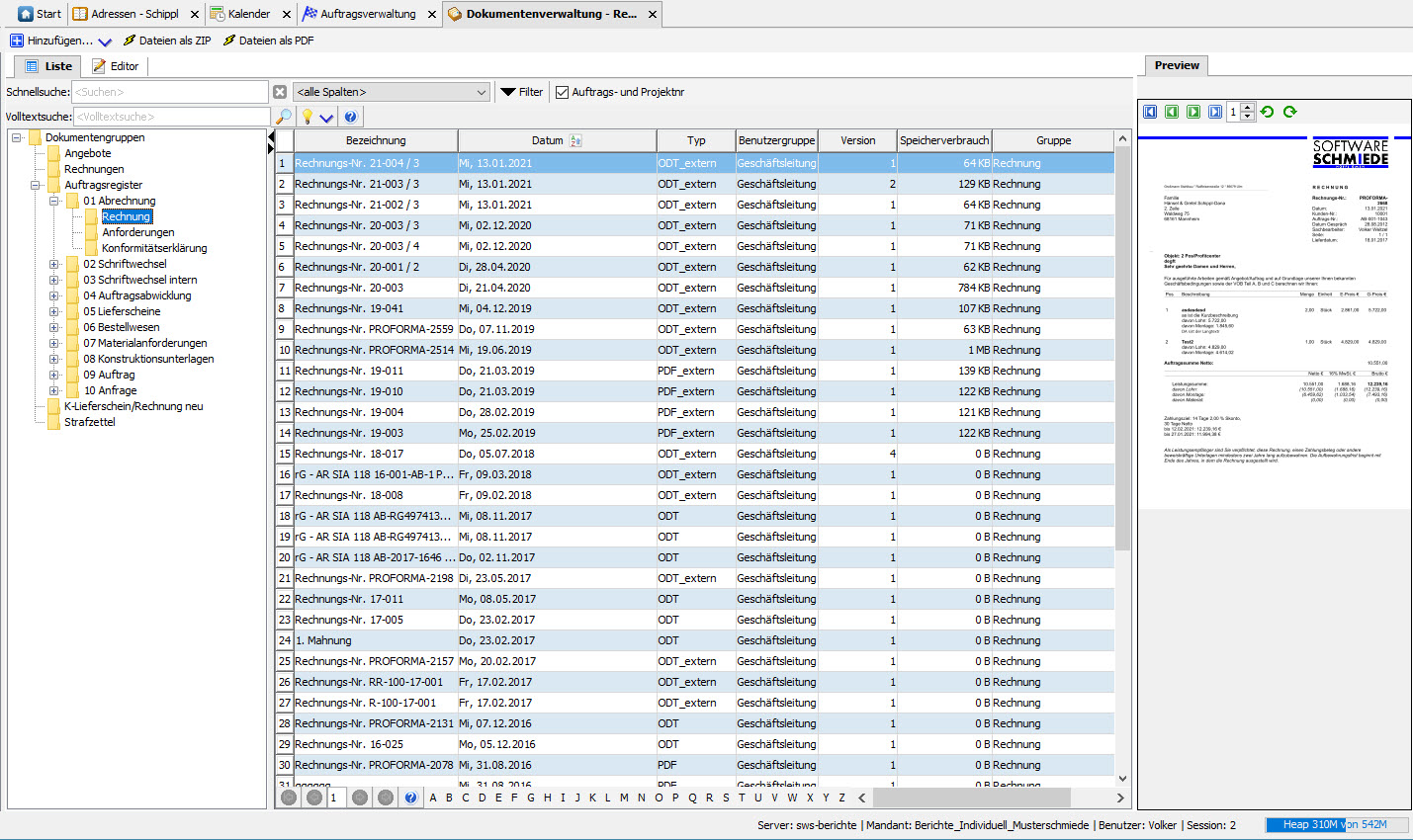Click Dateien als PDF button
This screenshot has width=1413, height=840.
267,41
